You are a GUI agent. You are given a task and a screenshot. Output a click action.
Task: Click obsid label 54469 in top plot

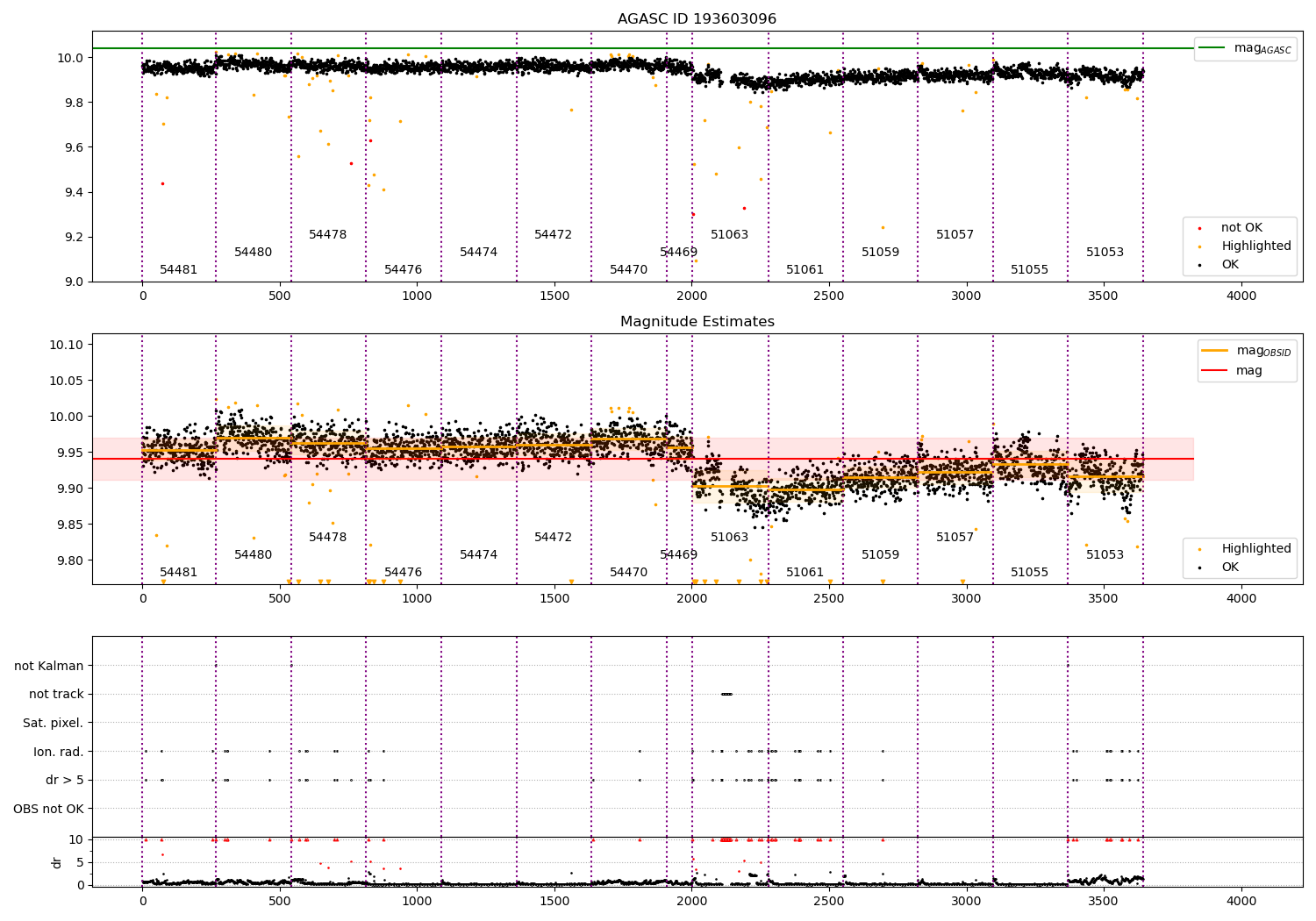679,253
